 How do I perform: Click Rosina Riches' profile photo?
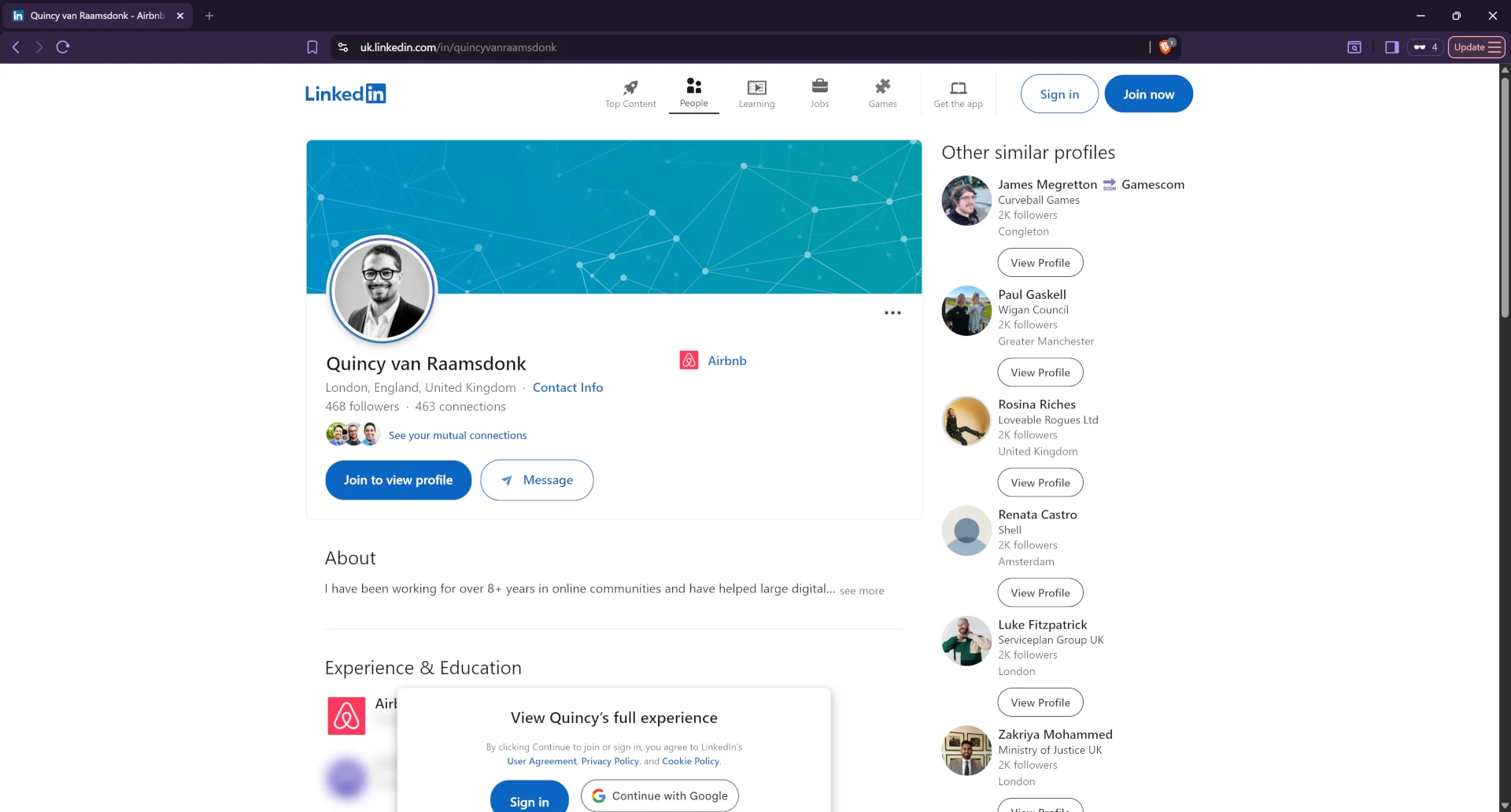coord(966,421)
